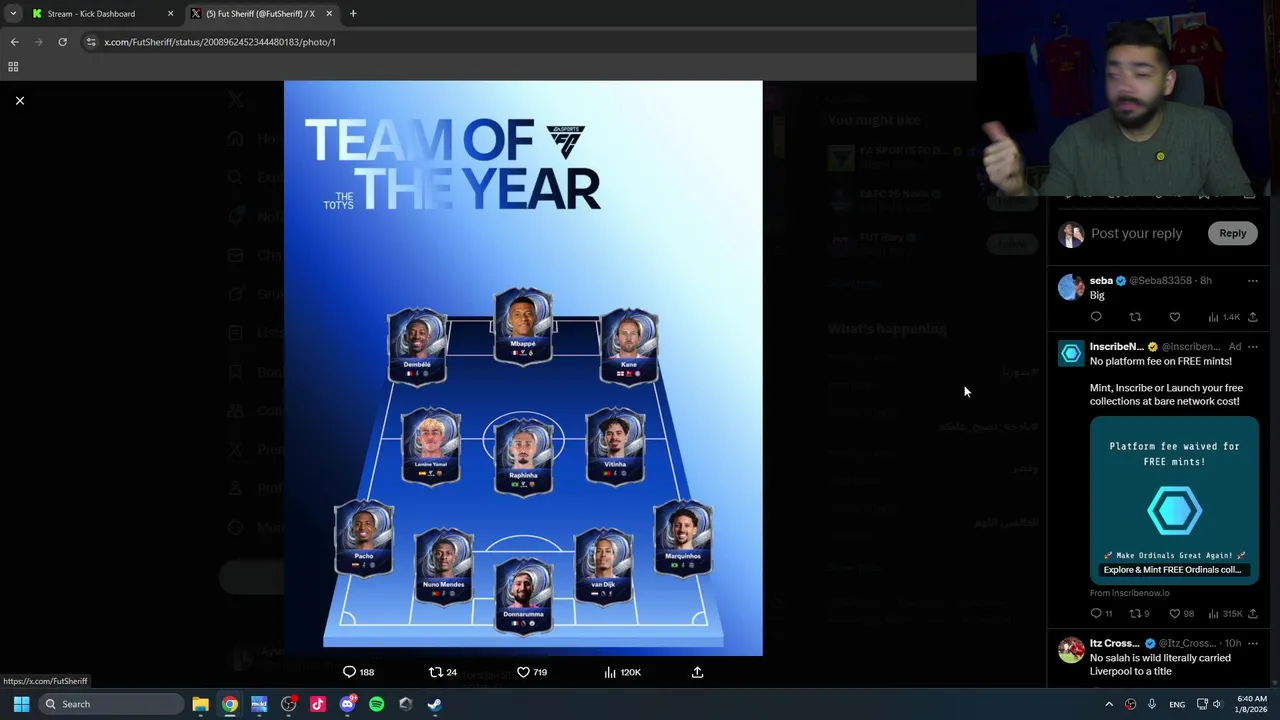Repost the InscribeNow ad (9 reposts)

1139,613
